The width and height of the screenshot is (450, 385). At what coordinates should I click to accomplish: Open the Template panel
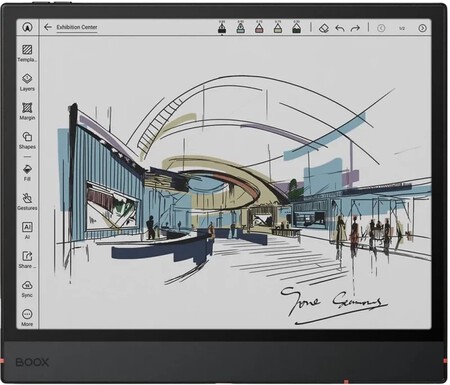(x=27, y=53)
